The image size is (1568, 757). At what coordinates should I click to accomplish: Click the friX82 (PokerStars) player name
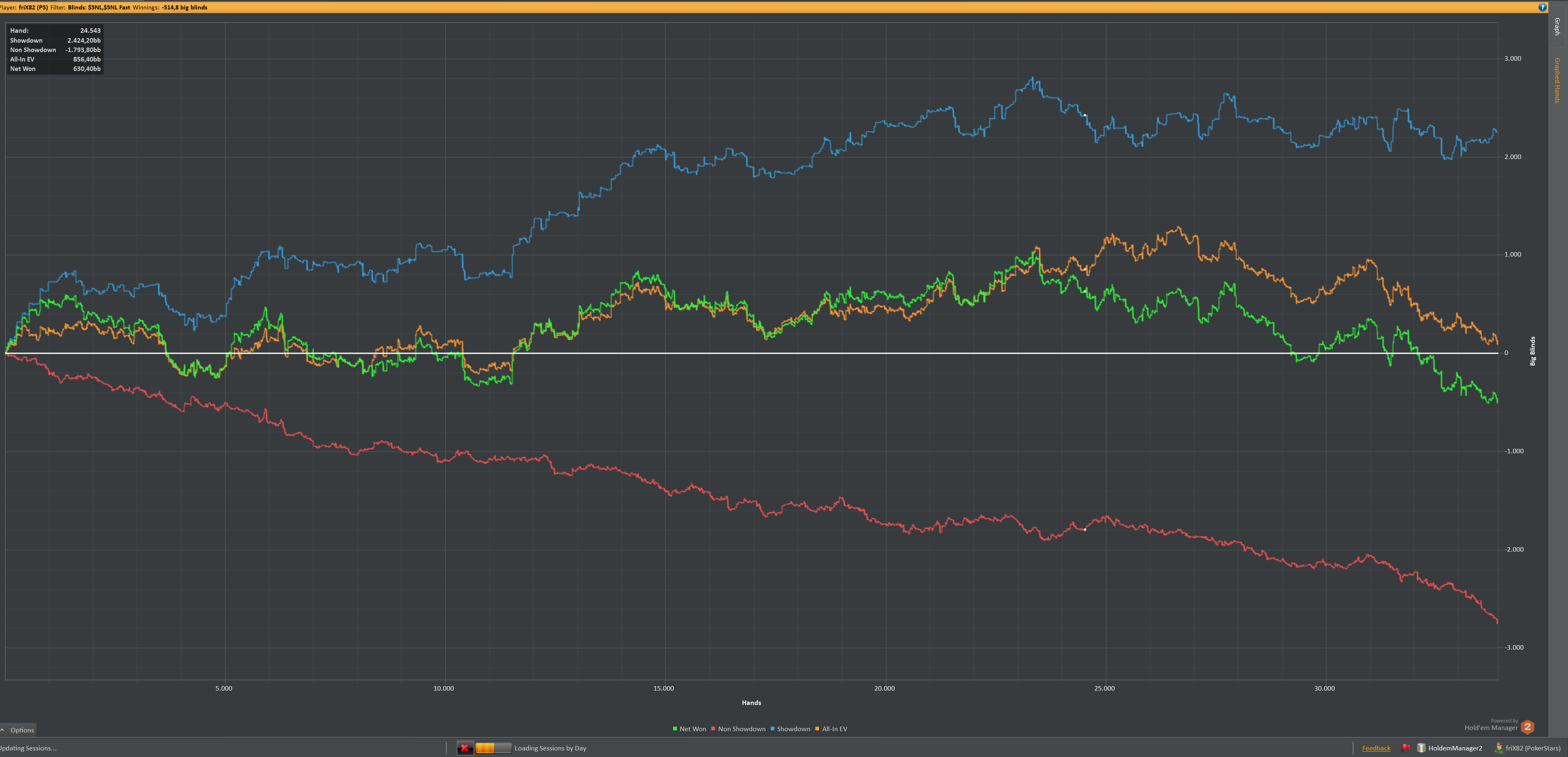click(1533, 748)
